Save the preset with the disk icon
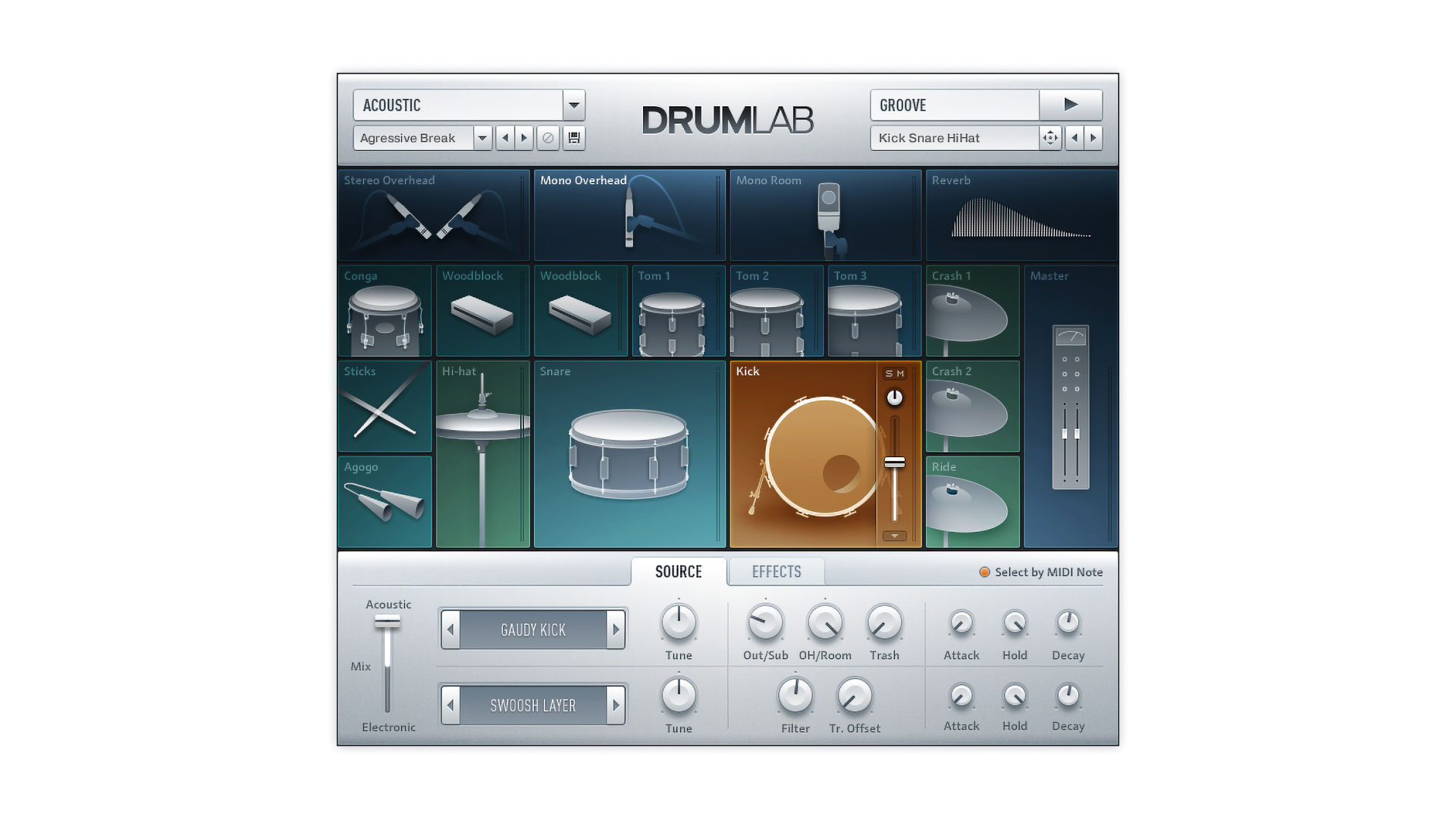This screenshot has height=819, width=1456. click(x=574, y=138)
